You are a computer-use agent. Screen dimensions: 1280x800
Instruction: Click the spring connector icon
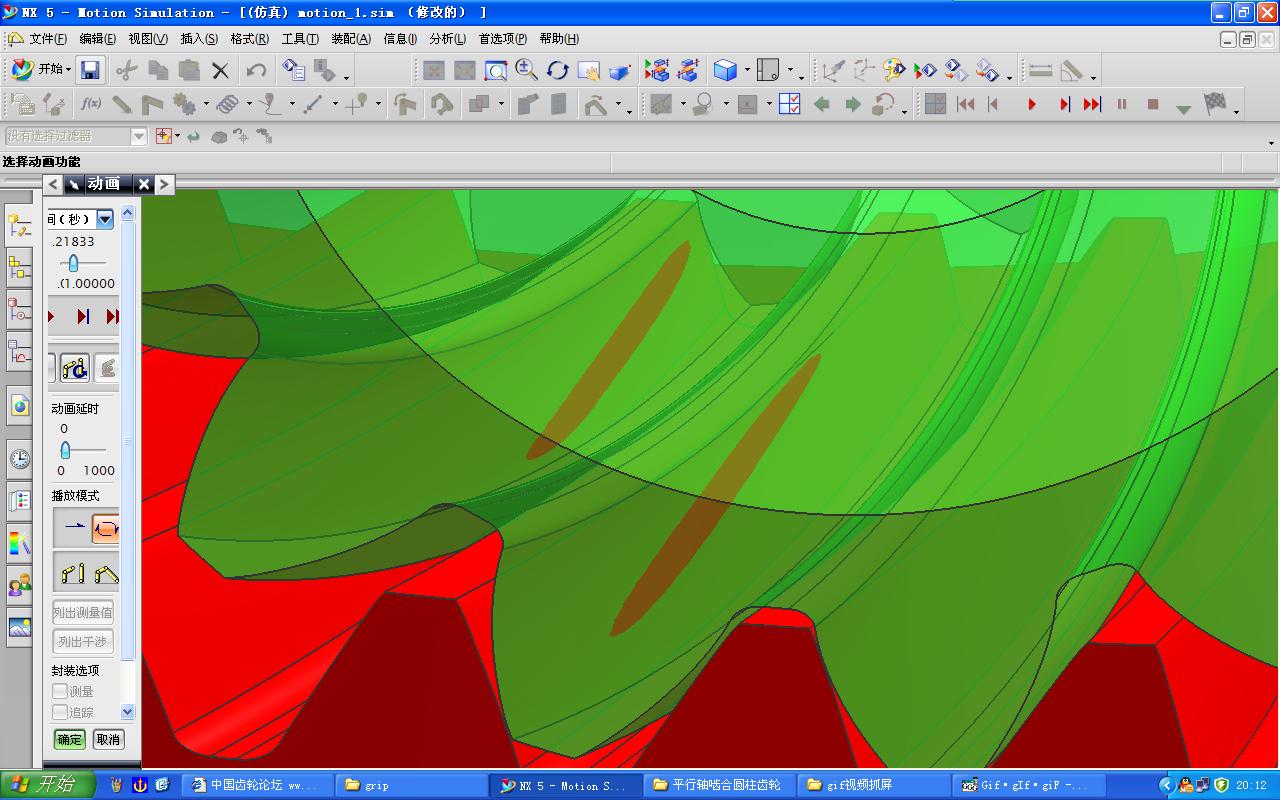pyautogui.click(x=227, y=103)
